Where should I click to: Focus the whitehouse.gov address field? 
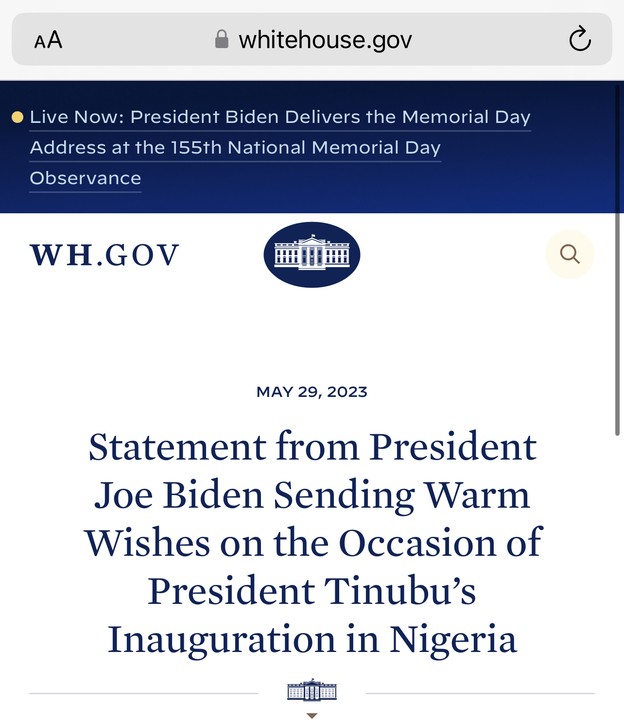325,40
